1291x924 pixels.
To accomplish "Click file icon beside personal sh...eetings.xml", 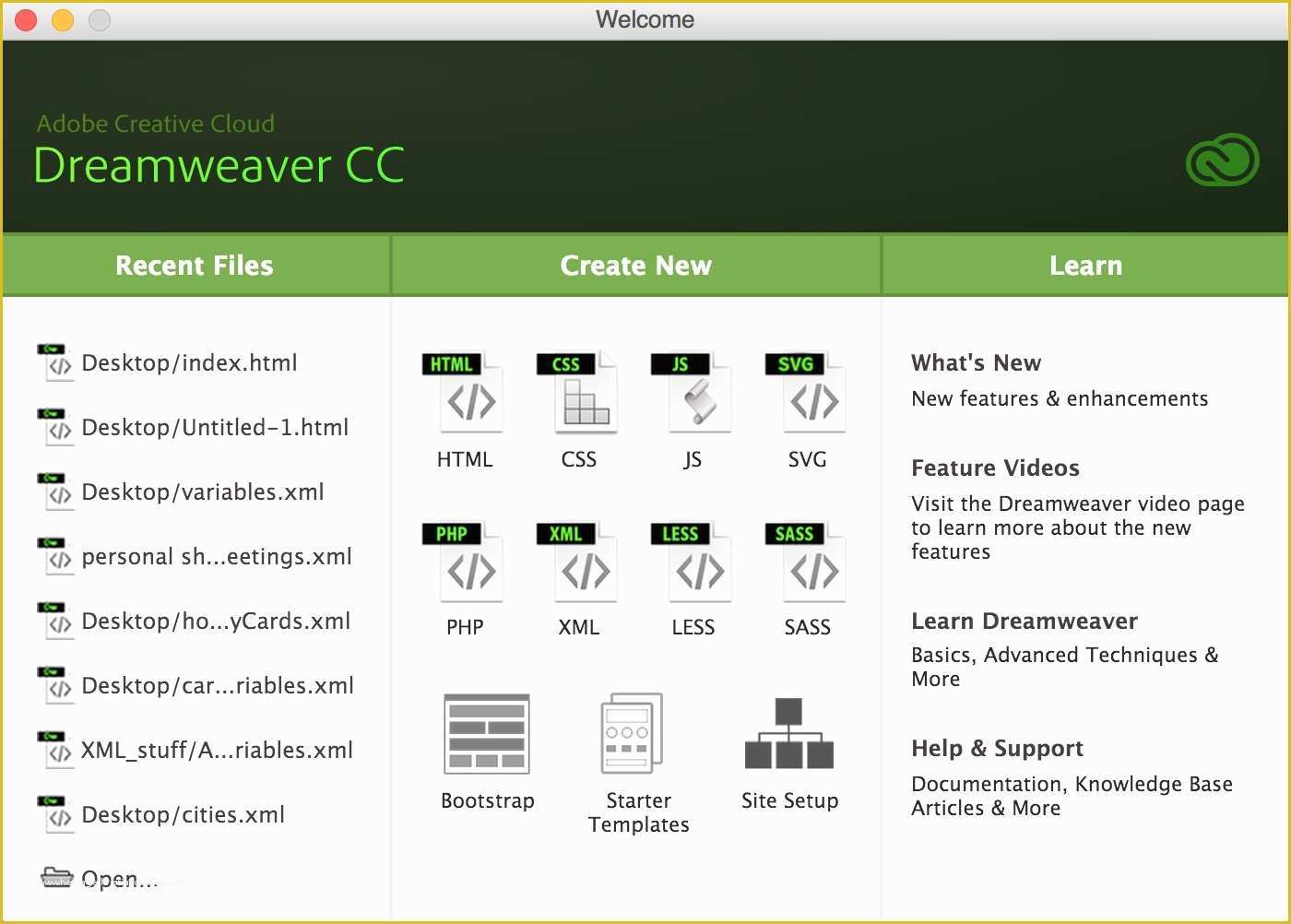I will [x=54, y=556].
